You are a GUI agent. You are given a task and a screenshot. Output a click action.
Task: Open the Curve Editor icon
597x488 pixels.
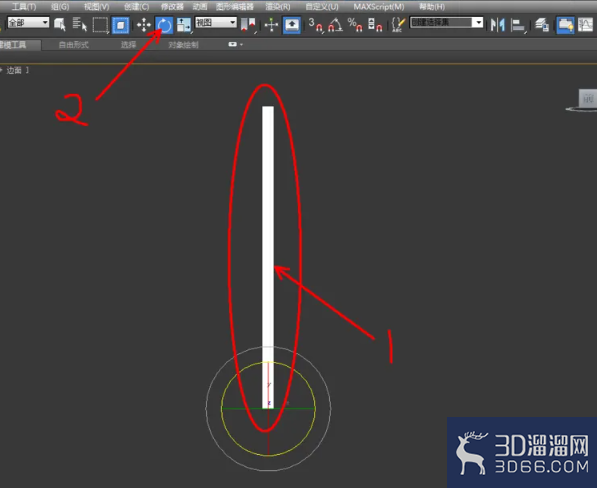coord(585,25)
